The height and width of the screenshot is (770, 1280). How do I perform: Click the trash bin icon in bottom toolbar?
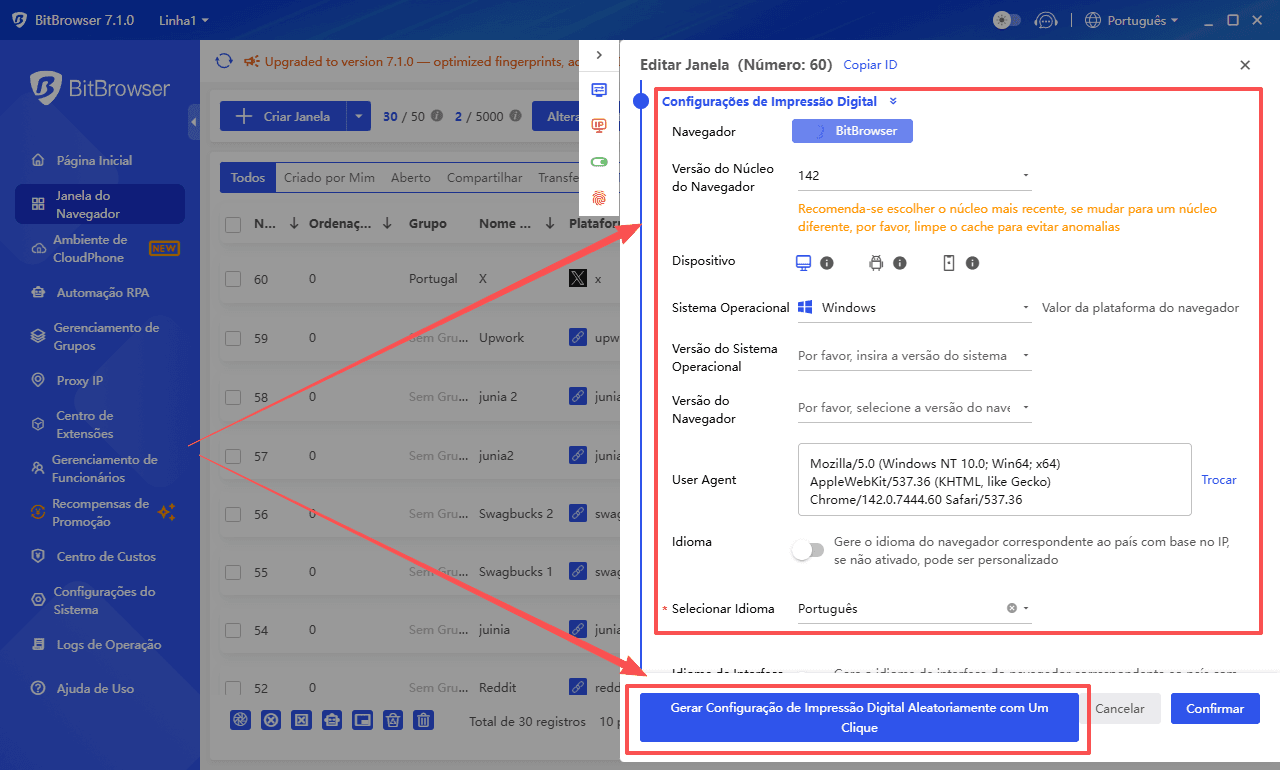[x=423, y=719]
